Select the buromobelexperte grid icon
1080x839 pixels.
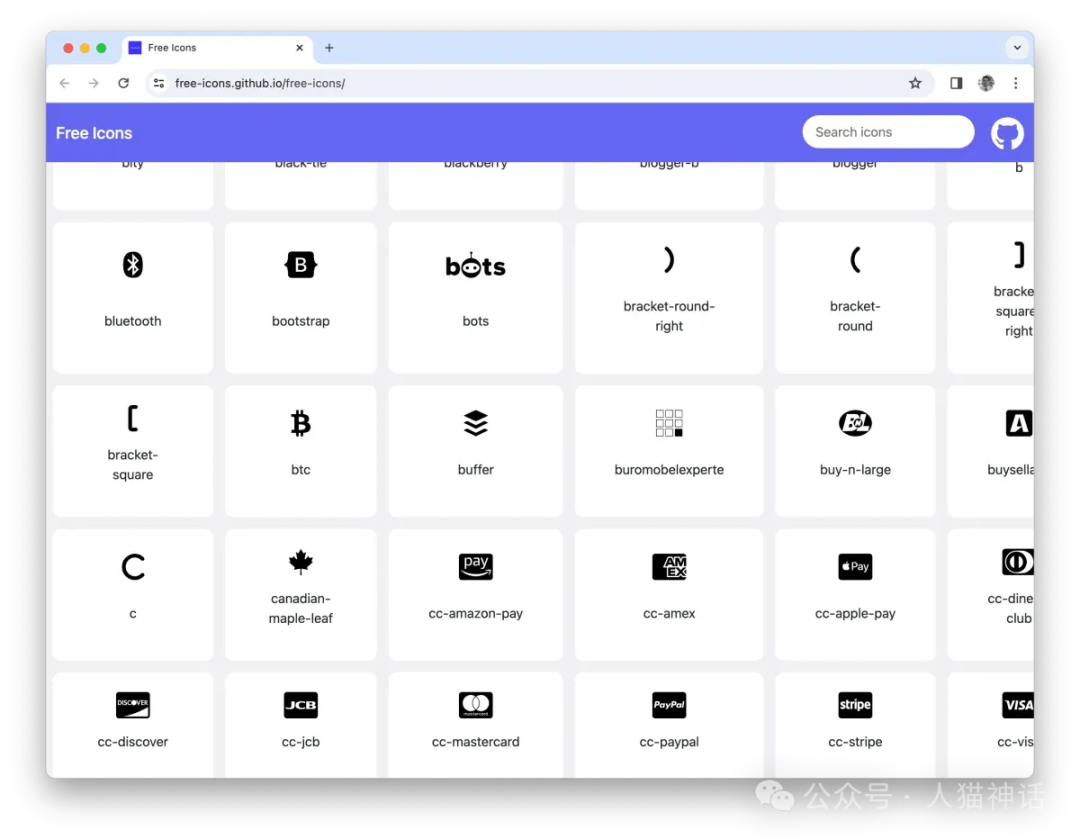[669, 423]
